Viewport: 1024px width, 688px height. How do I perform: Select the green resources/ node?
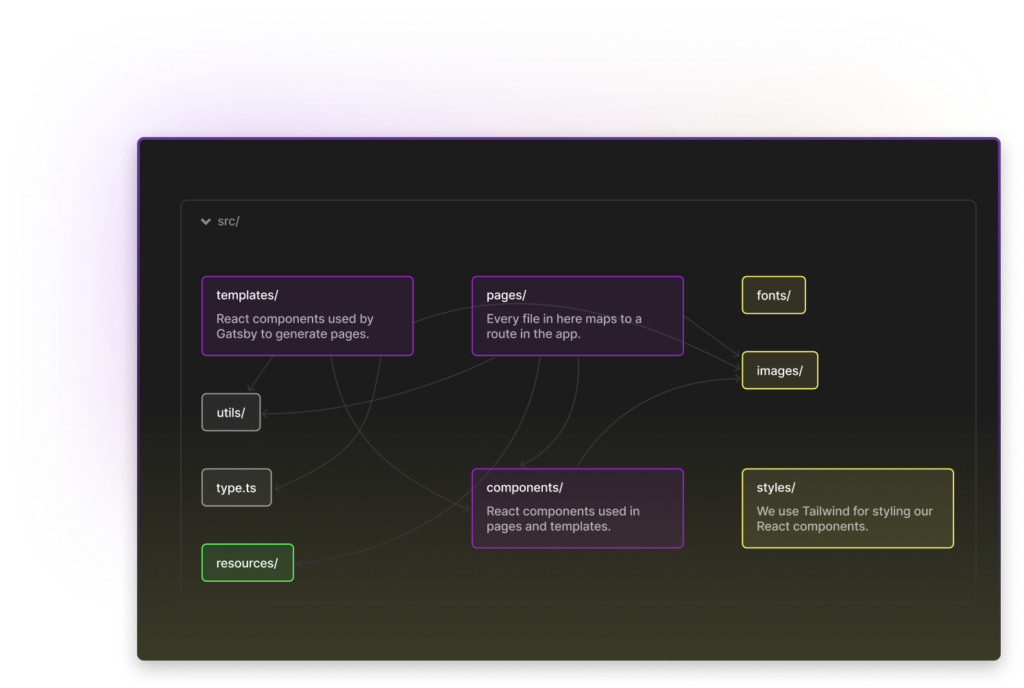247,562
